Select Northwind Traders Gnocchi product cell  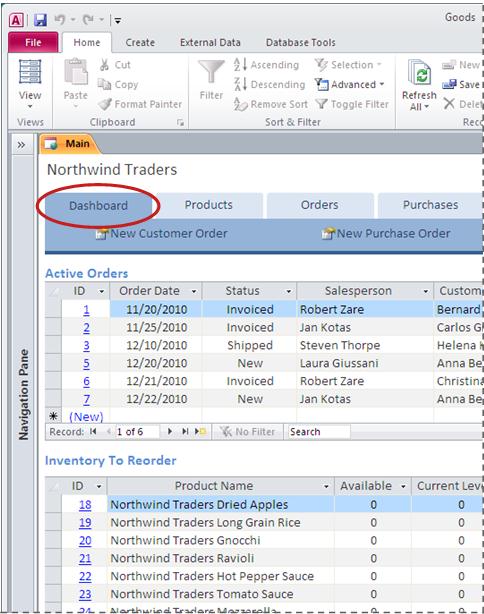(221, 540)
